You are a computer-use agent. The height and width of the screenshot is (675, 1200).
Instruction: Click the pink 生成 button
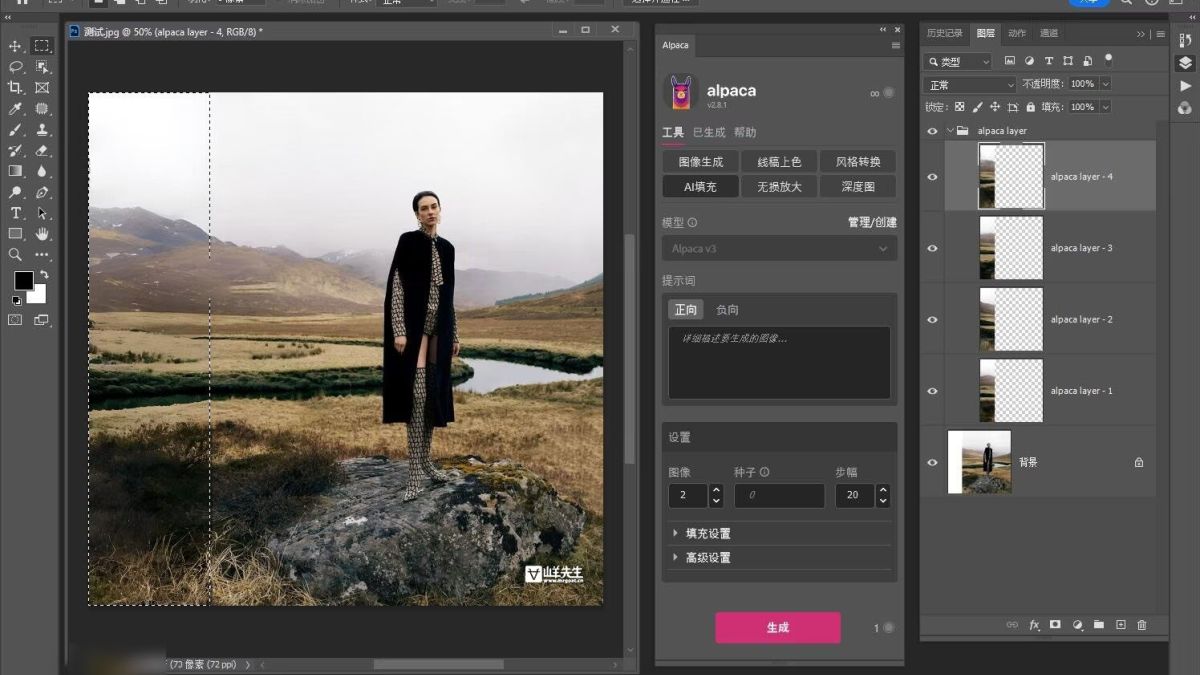777,627
